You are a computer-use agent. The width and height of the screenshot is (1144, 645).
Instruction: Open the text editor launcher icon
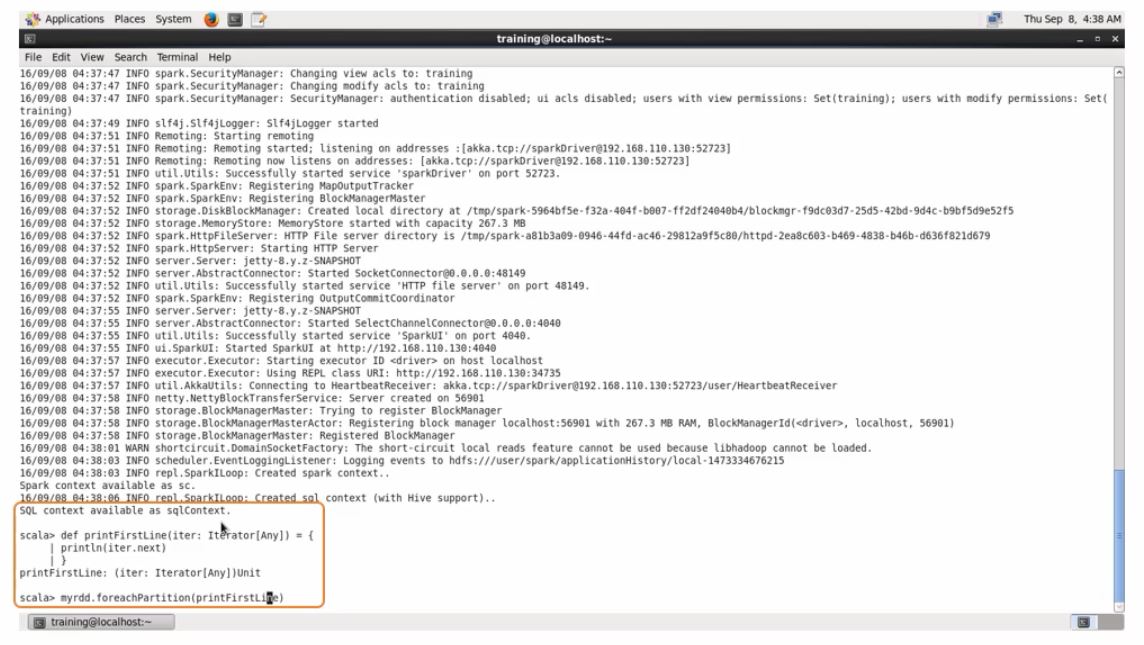point(258,19)
